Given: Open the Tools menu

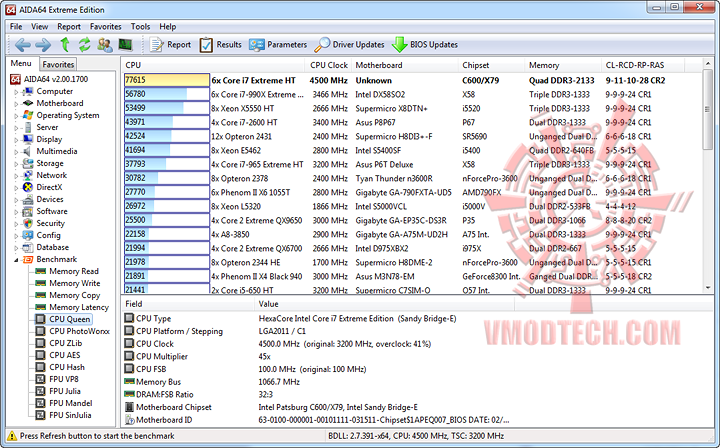Looking at the screenshot, I should coord(141,27).
